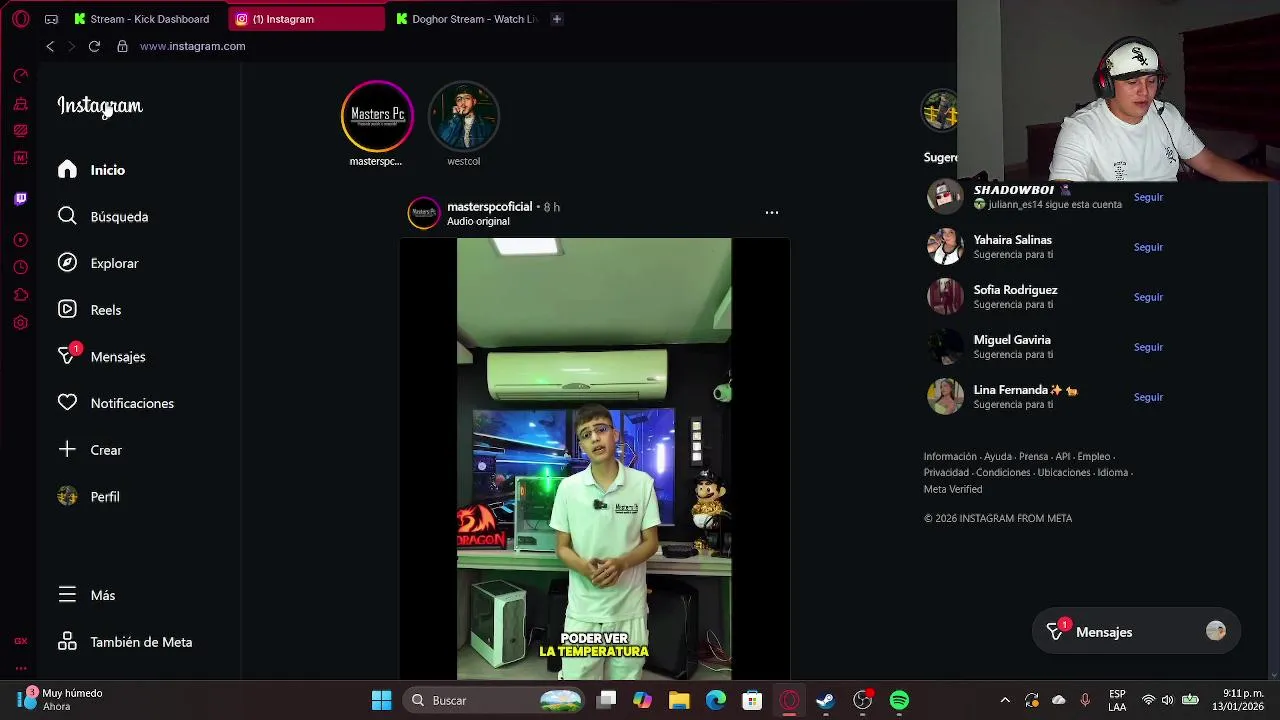Open floating Mensajes chat widget
The height and width of the screenshot is (720, 1280).
tap(1136, 632)
